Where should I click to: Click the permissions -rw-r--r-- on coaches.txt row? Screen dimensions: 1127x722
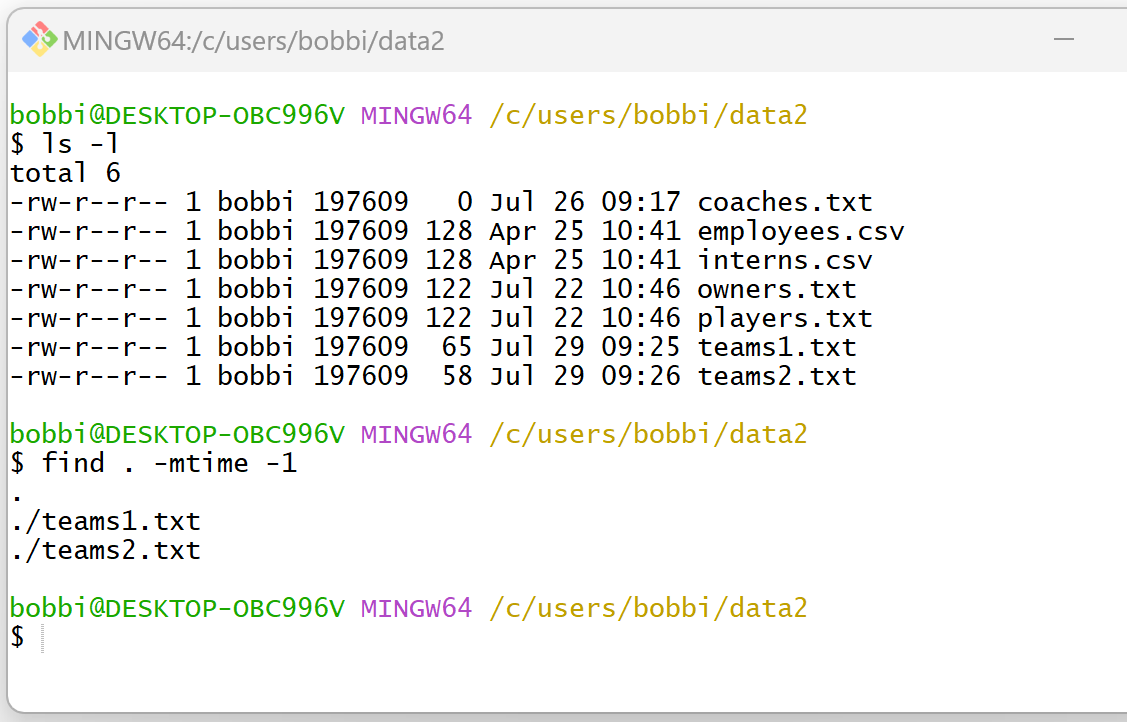tap(89, 202)
